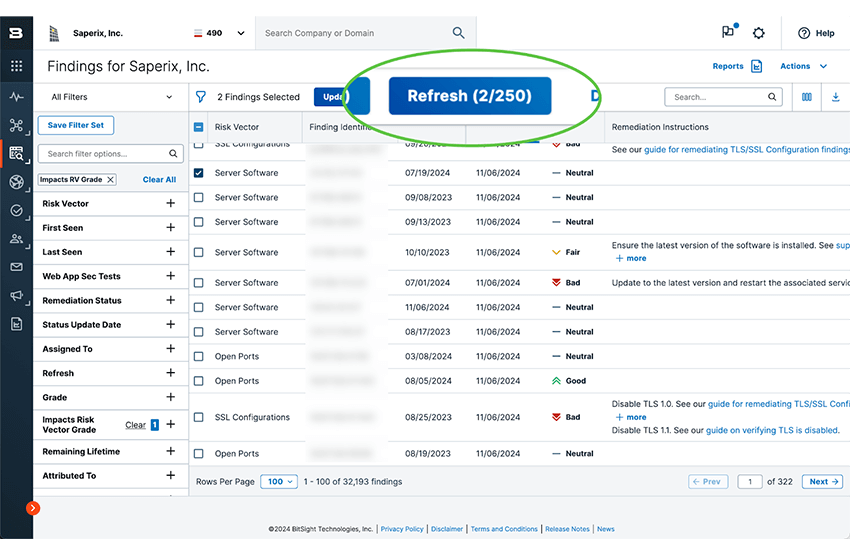Click the Save Filter Set button
Screen dimensions: 850x539
[x=76, y=125]
